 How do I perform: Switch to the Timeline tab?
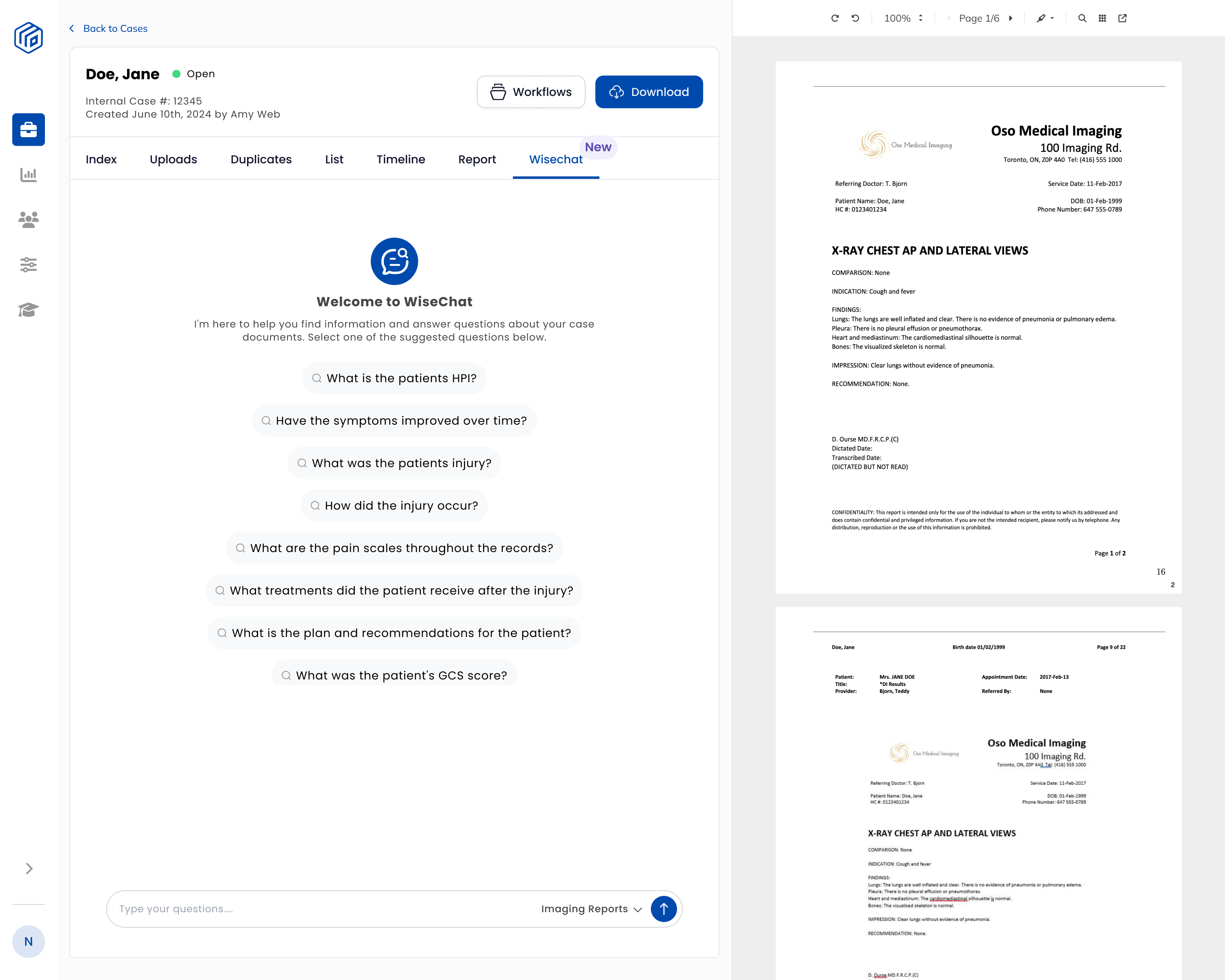point(401,159)
